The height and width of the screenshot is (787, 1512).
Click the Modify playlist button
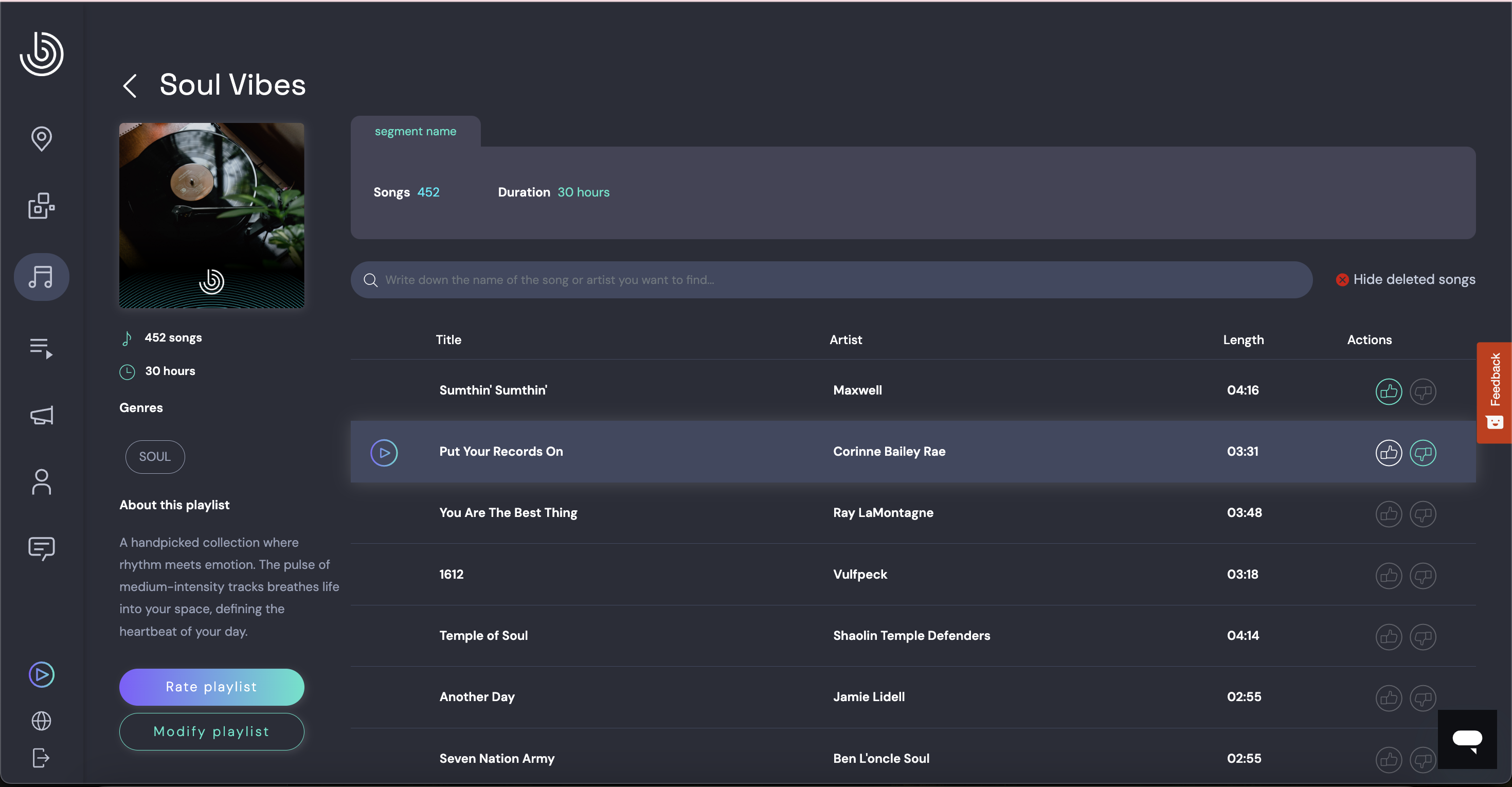pos(211,731)
